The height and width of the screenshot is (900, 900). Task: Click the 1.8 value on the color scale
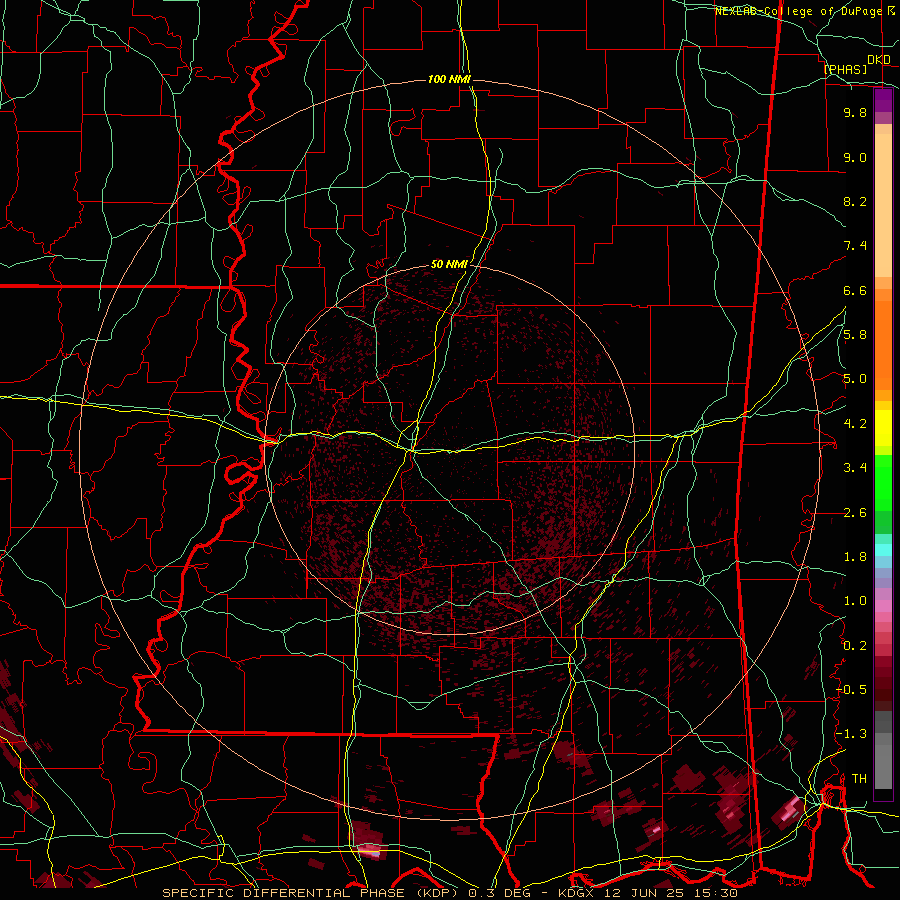tap(855, 557)
